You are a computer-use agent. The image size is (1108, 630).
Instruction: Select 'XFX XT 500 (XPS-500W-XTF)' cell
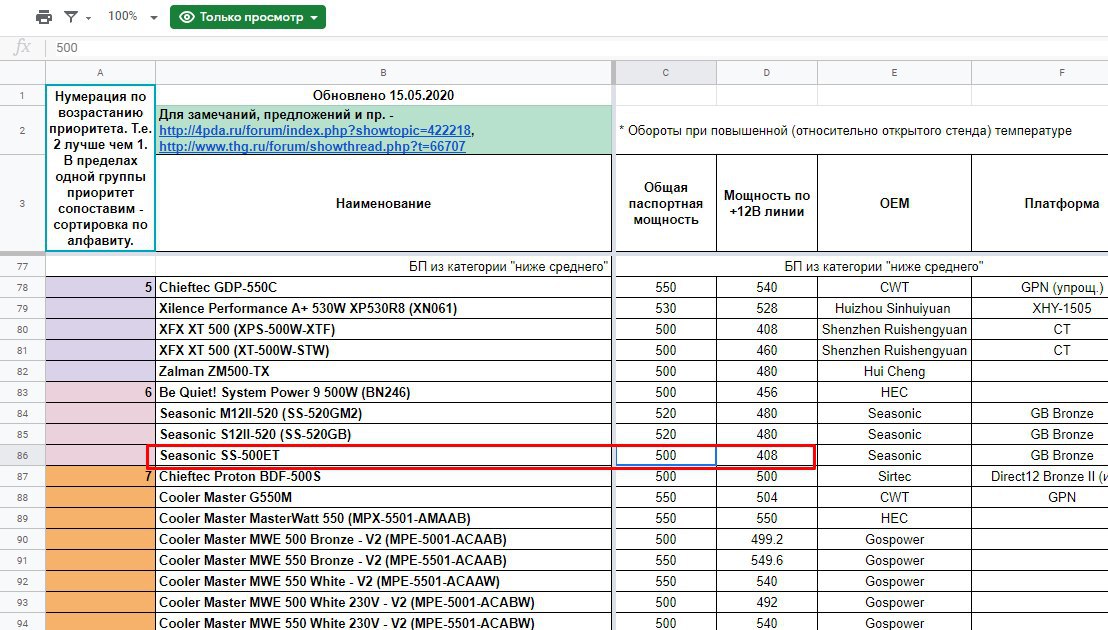pyautogui.click(x=384, y=329)
